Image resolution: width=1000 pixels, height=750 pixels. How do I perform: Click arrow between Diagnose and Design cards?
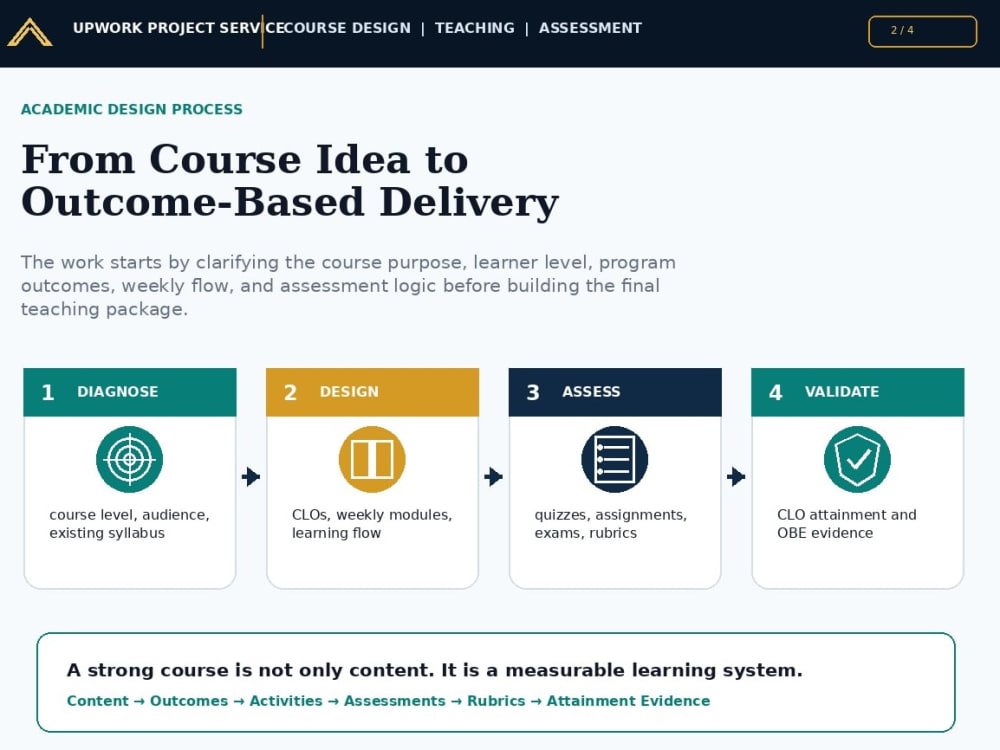[x=251, y=476]
